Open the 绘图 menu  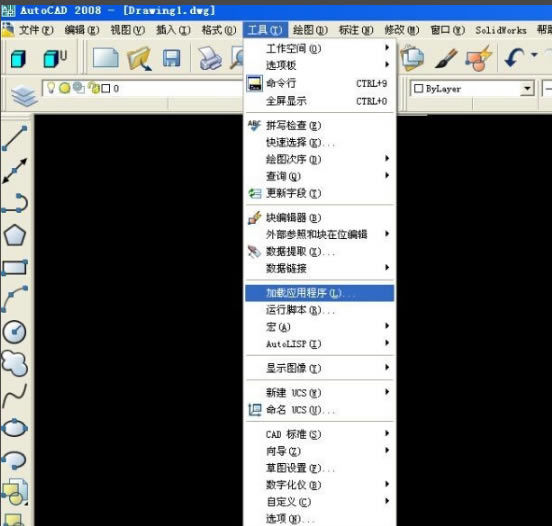(310, 30)
